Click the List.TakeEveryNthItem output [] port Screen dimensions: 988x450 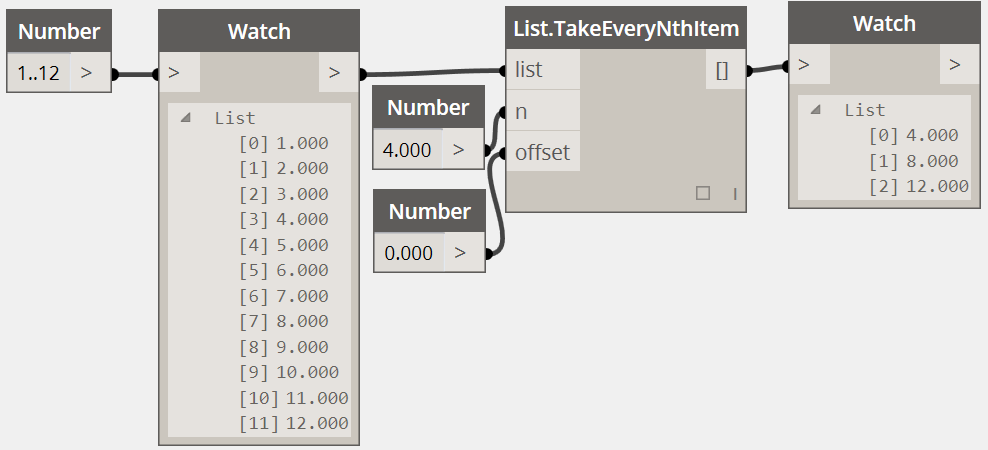[722, 71]
